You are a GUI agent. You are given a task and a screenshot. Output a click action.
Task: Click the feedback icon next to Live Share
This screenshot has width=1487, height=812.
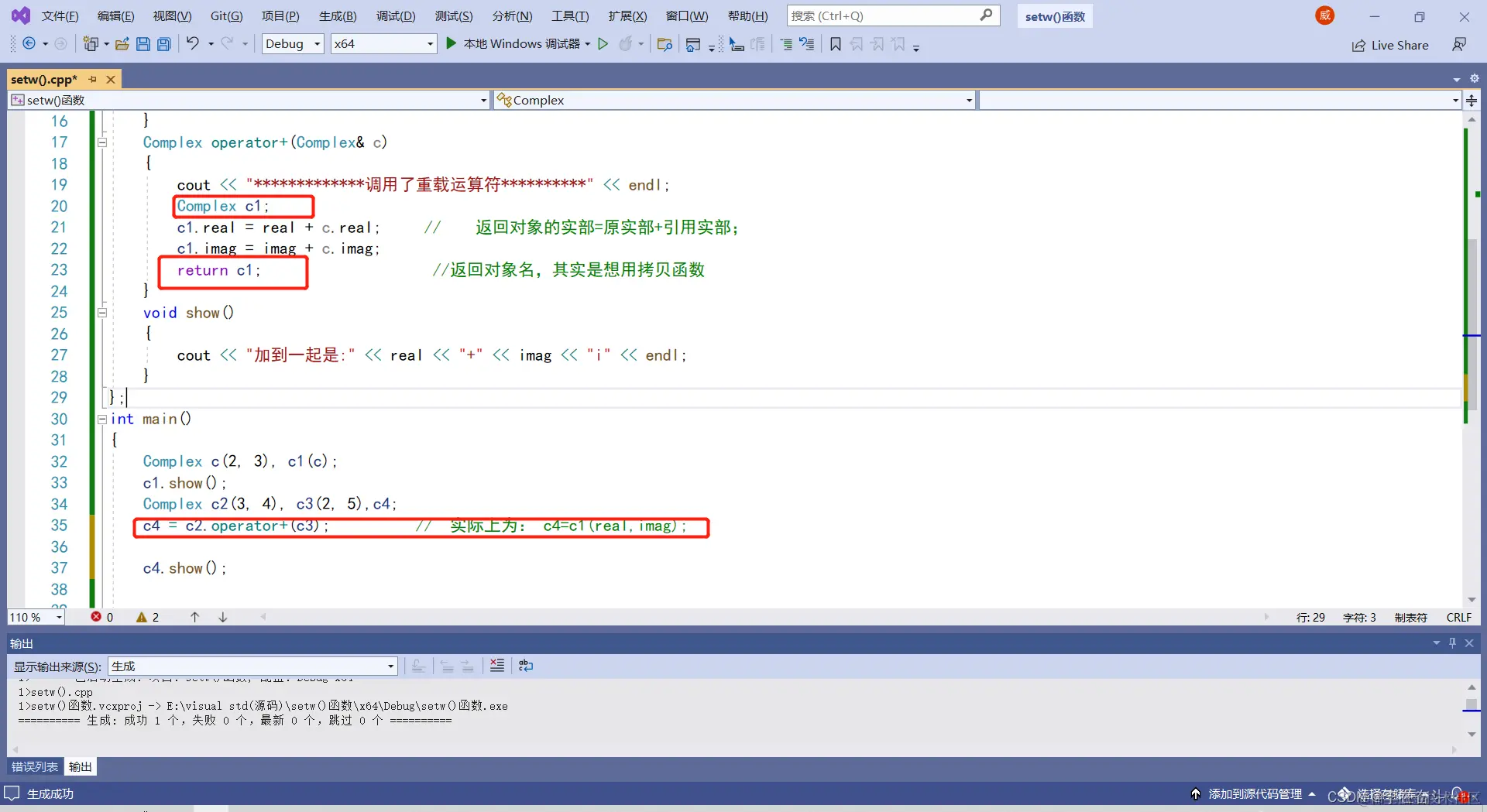(x=1459, y=45)
